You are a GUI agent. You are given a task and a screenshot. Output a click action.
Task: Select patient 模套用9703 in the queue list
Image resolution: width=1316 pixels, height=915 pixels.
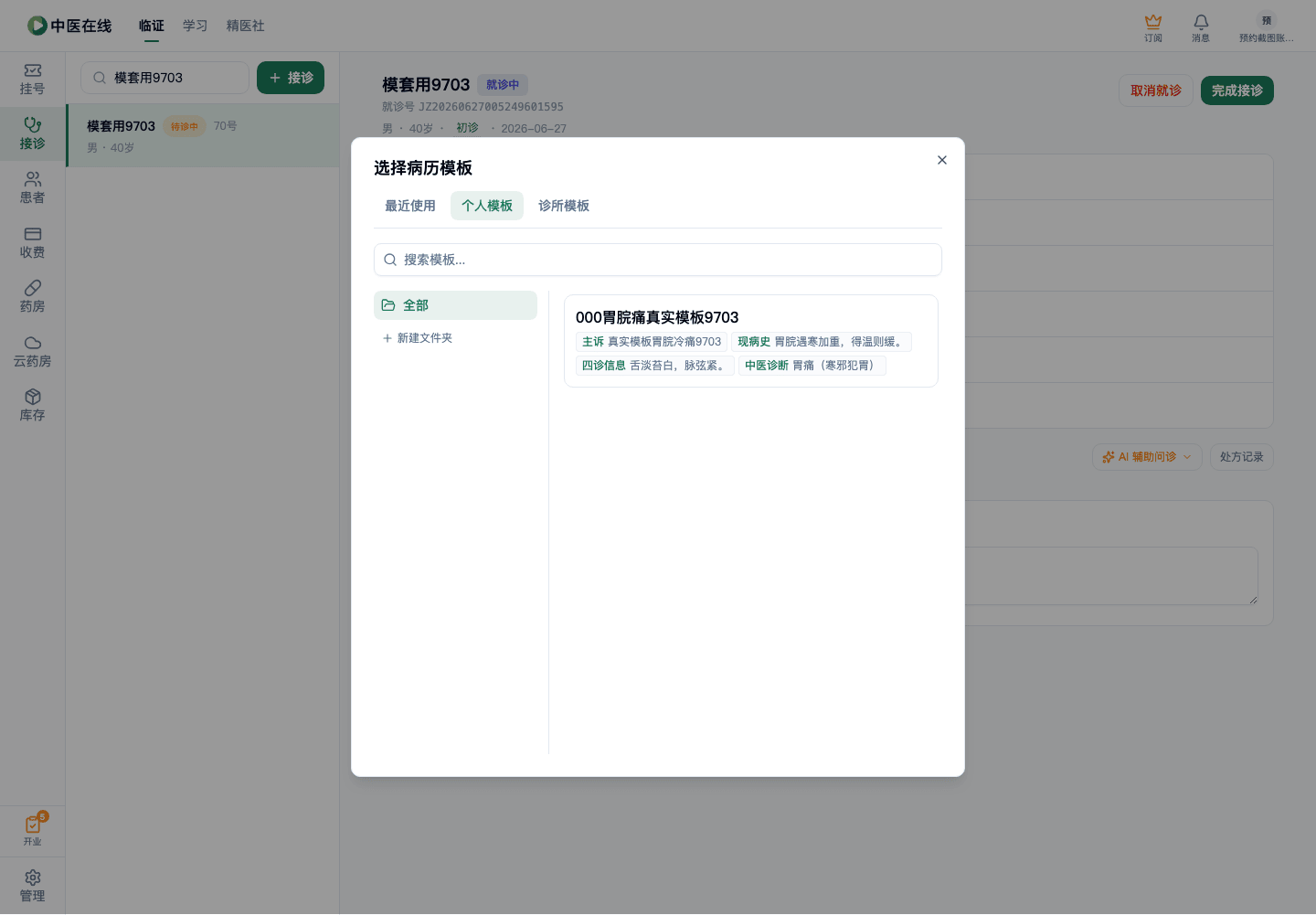pyautogui.click(x=203, y=135)
